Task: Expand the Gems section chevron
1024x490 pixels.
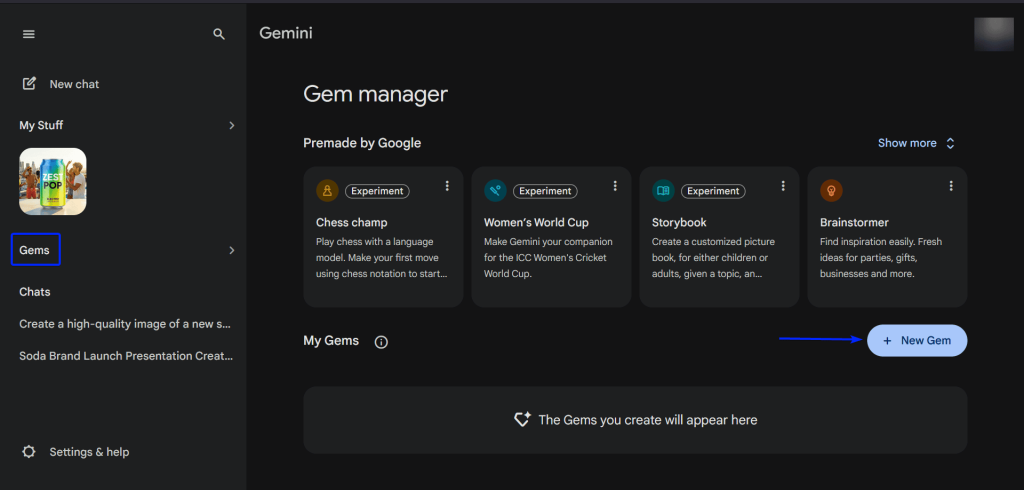Action: pos(231,250)
